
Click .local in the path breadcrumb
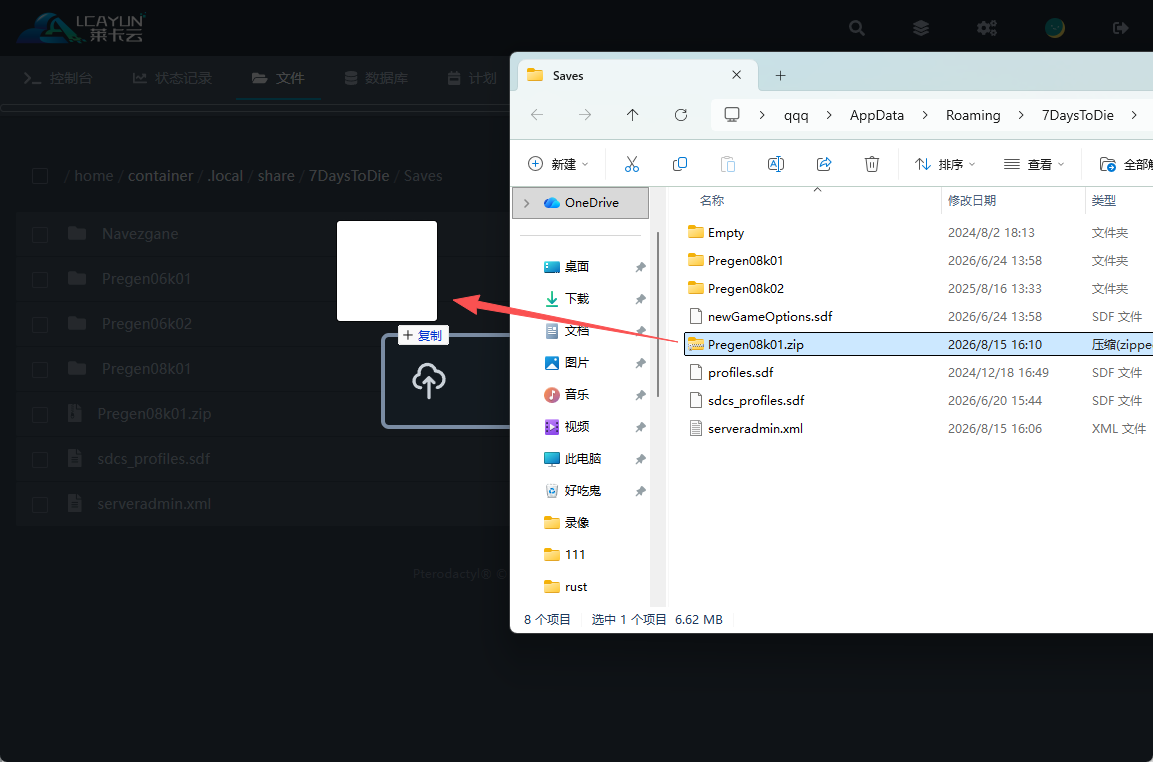[x=225, y=176]
